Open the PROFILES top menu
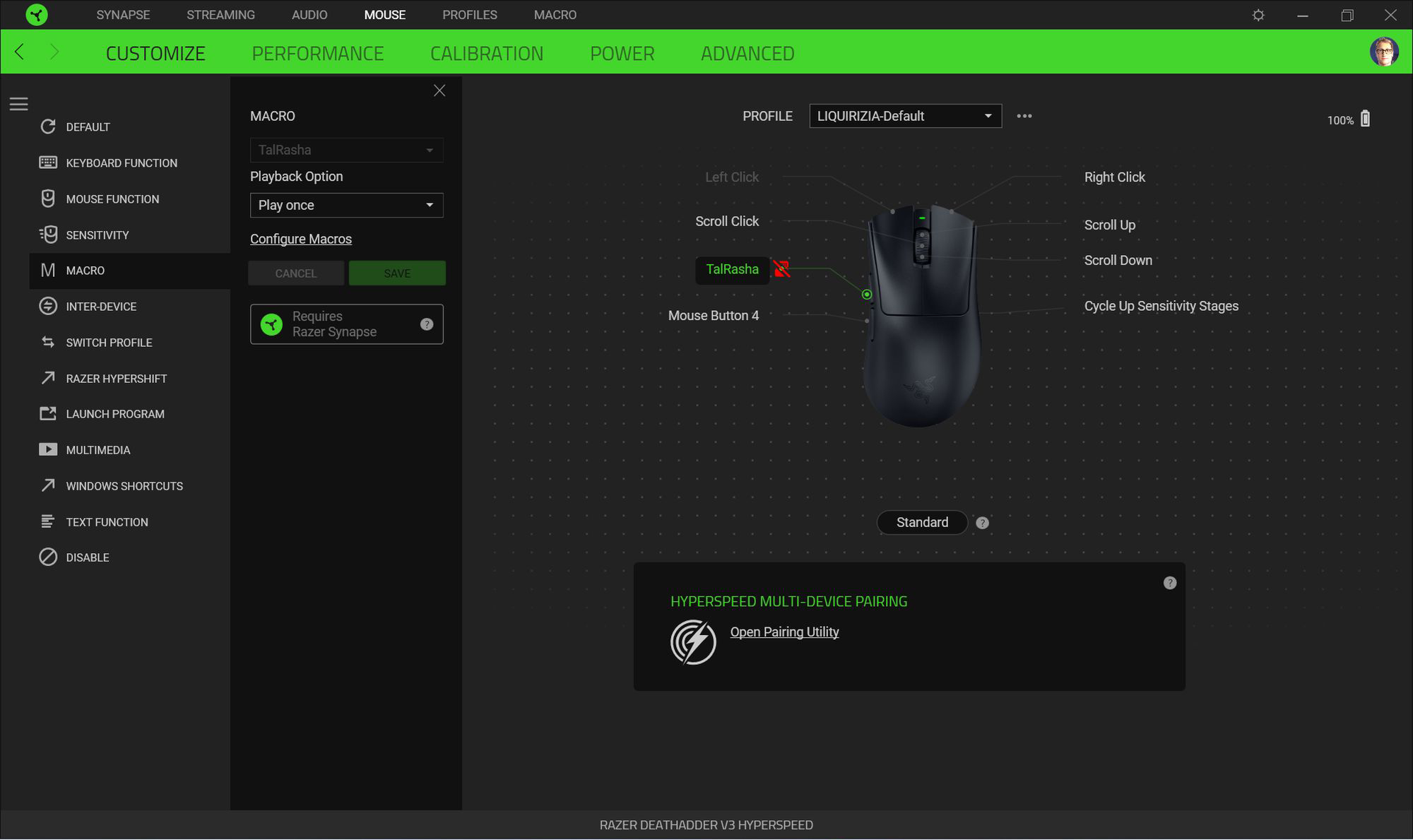1413x840 pixels. (x=469, y=15)
